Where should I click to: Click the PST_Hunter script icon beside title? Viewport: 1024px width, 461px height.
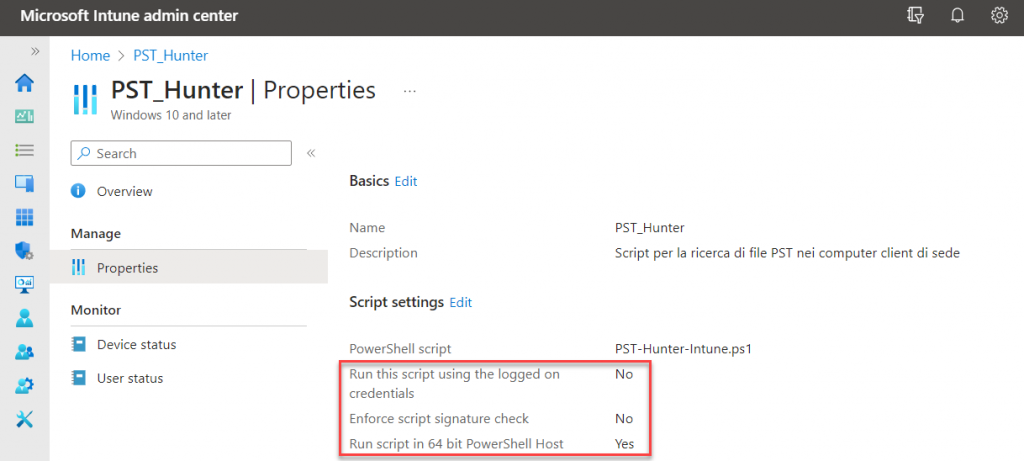pos(85,99)
